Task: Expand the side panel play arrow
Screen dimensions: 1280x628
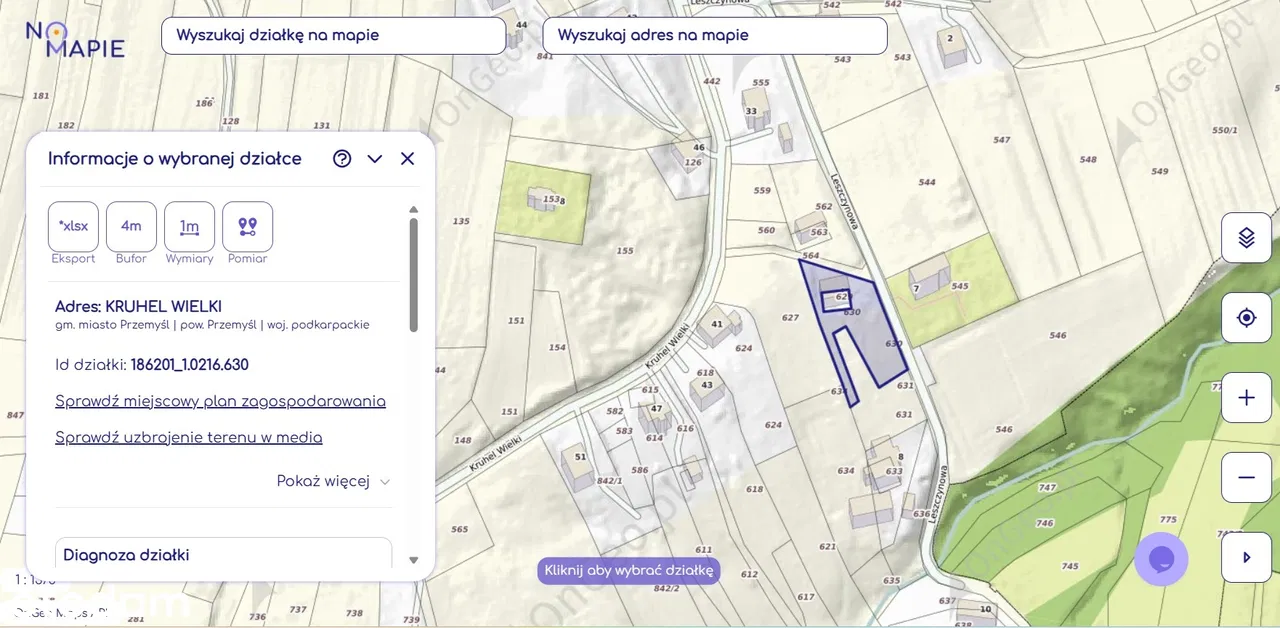Action: pos(1246,558)
